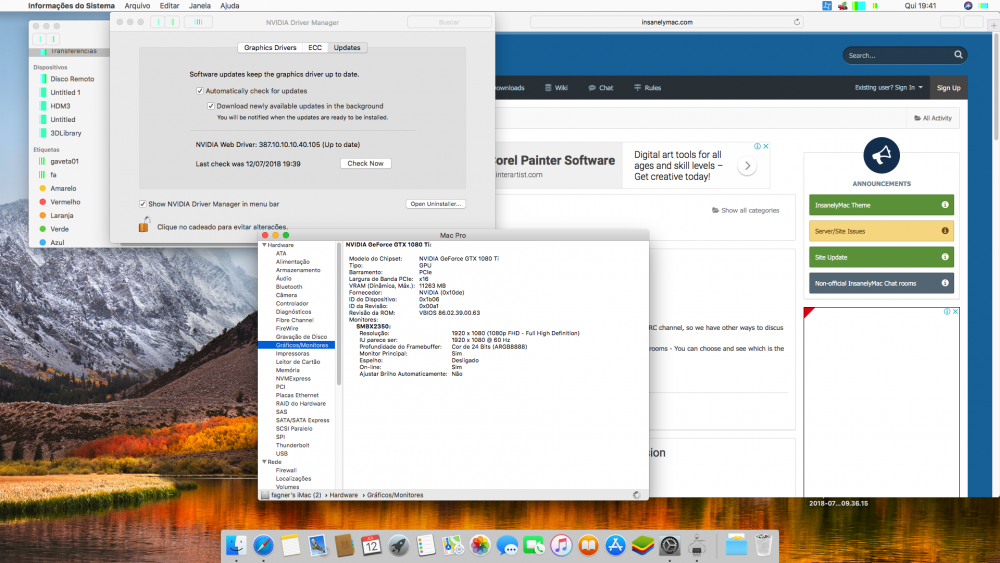Screen dimensions: 1000x563
Task: Open System Preferences gear in Dock
Action: [670, 546]
